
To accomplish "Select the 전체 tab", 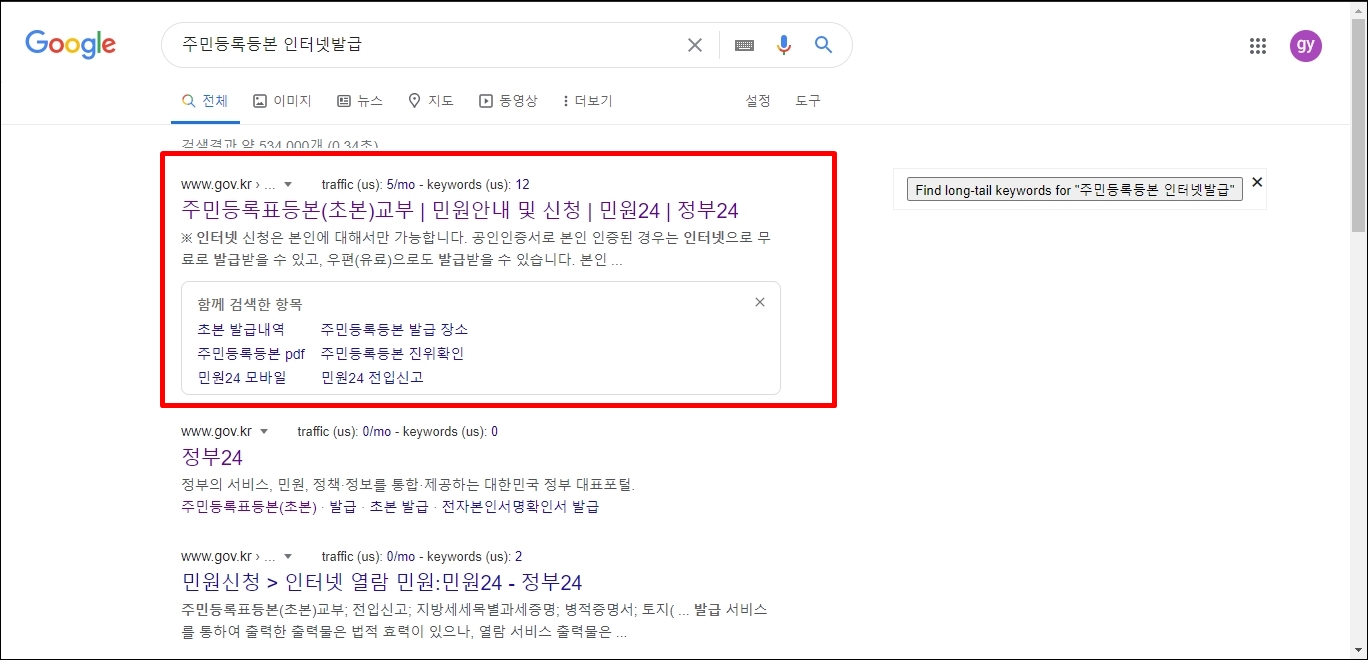I will [x=204, y=101].
